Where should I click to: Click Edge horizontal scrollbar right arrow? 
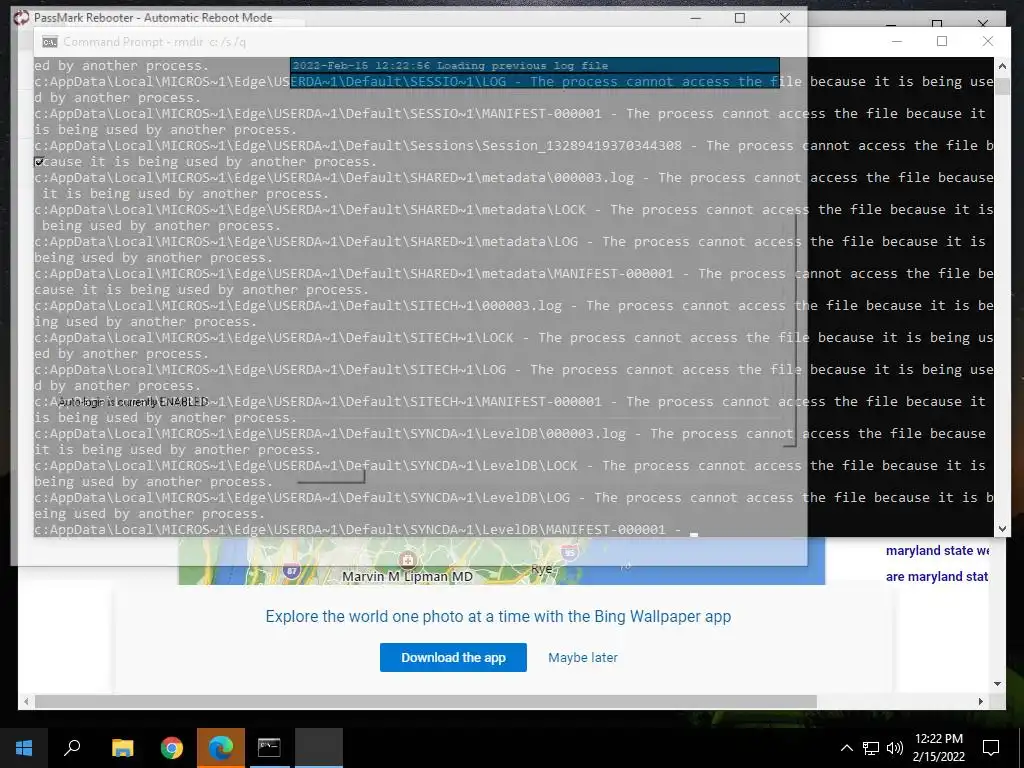coord(980,701)
